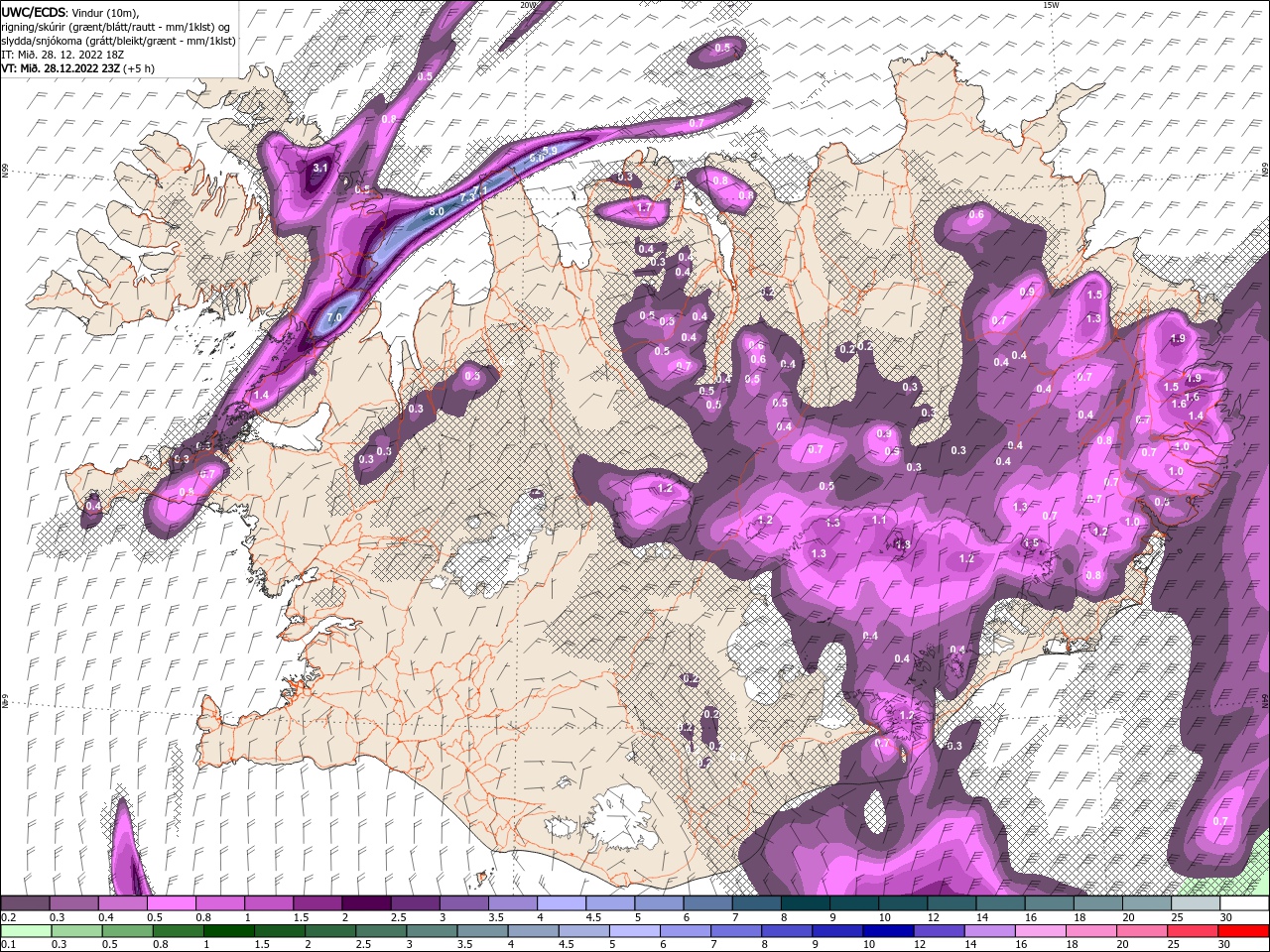Image resolution: width=1270 pixels, height=952 pixels.
Task: Click the '5.9' precipitation value on the map
Action: 551,150
